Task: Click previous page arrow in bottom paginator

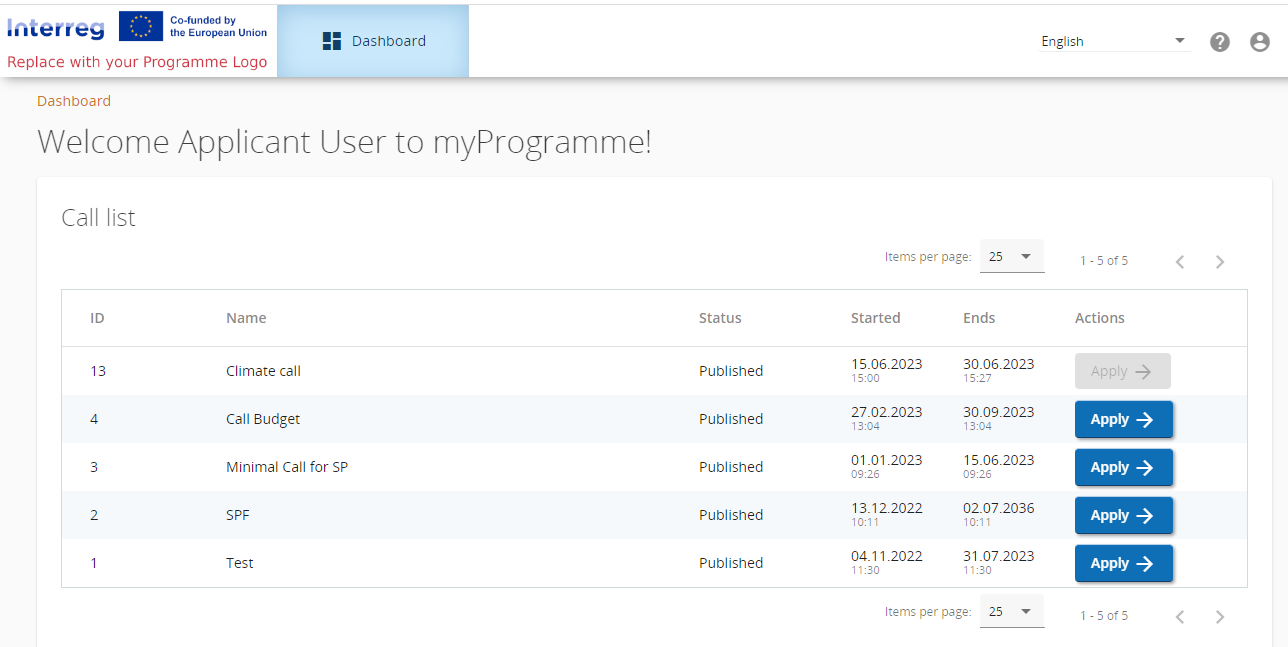Action: [x=1180, y=617]
